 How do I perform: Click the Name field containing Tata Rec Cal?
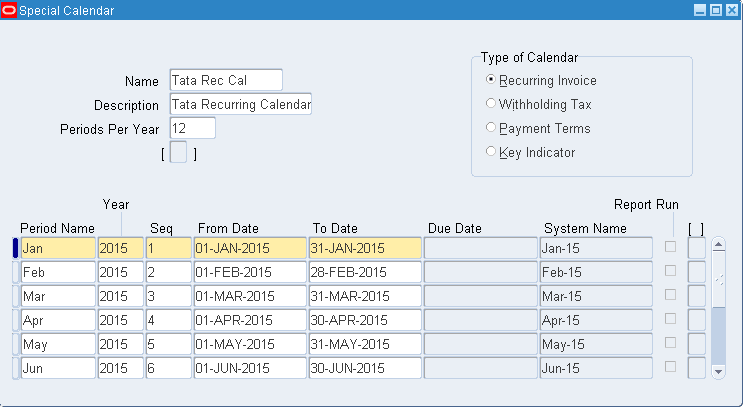point(226,80)
